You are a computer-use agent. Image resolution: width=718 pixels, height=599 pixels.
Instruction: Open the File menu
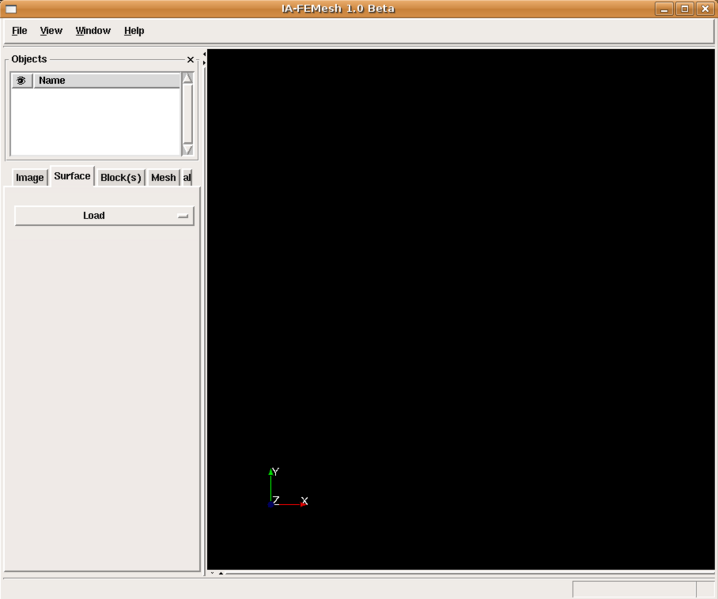19,31
